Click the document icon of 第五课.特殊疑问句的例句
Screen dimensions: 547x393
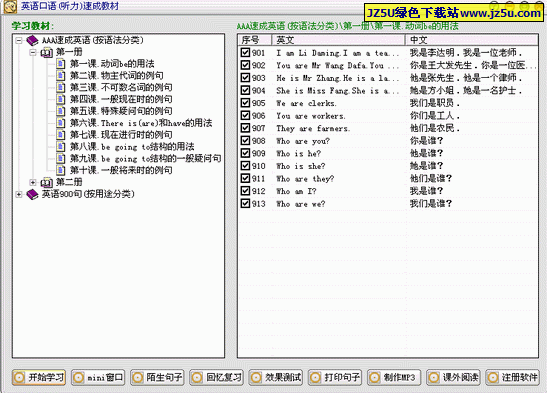click(61, 111)
